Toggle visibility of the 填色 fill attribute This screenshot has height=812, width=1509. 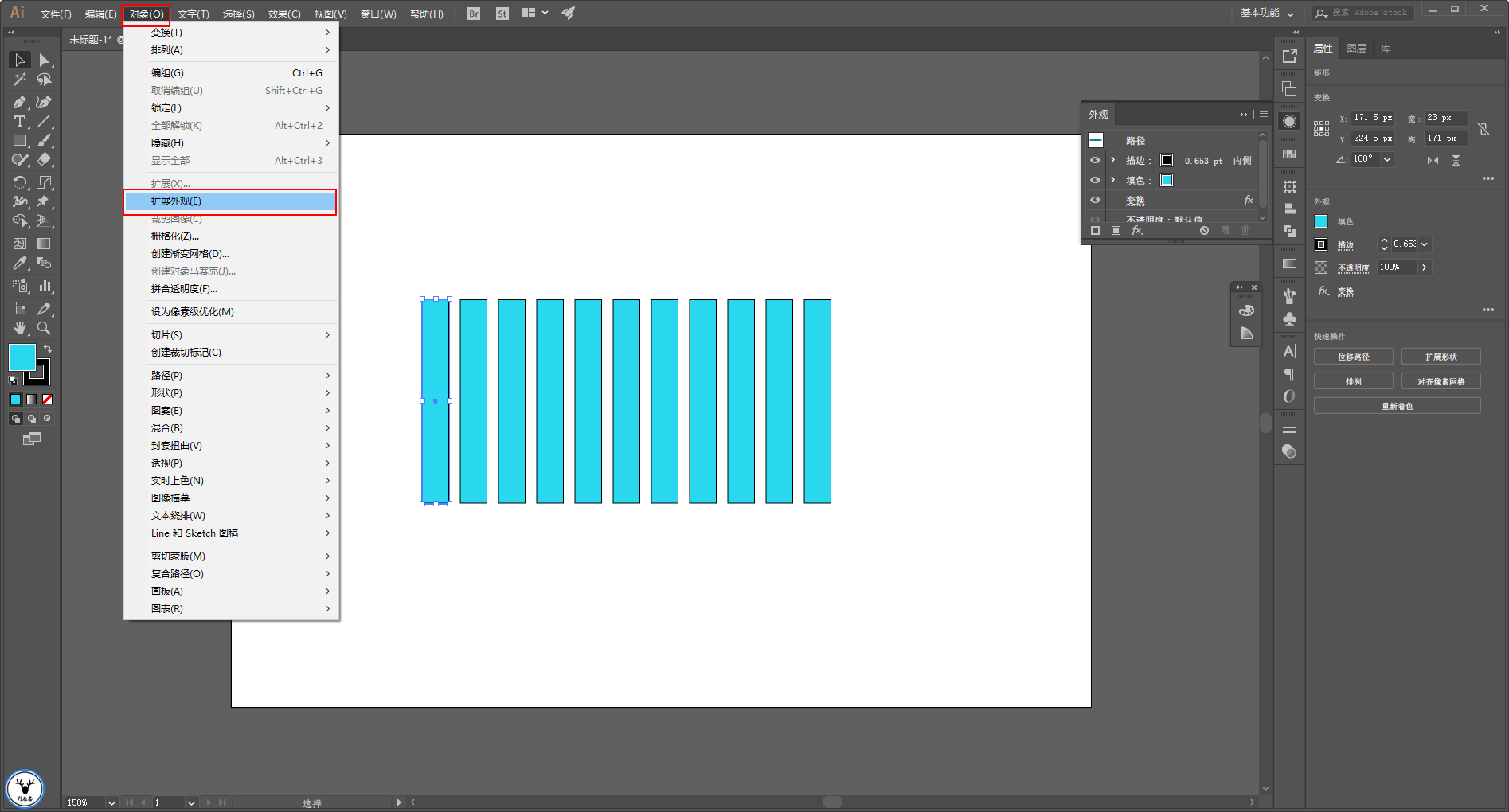click(x=1096, y=180)
